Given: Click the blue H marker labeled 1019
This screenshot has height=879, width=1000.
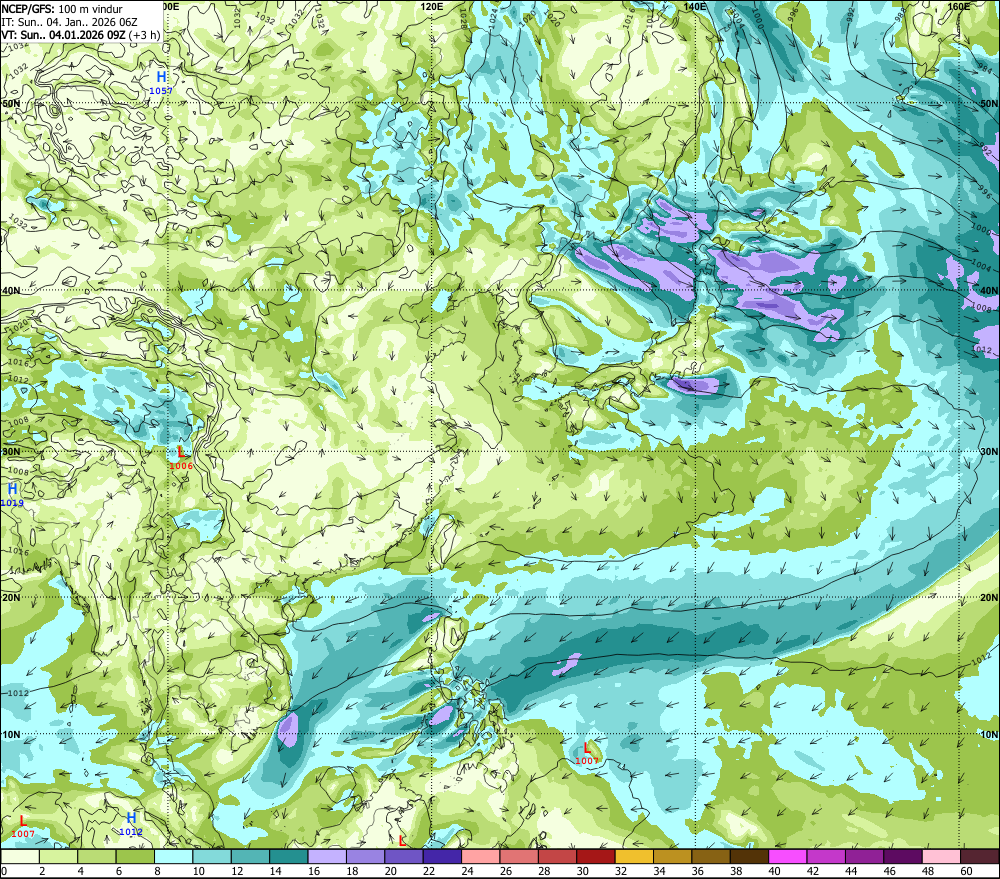Looking at the screenshot, I should click(12, 489).
